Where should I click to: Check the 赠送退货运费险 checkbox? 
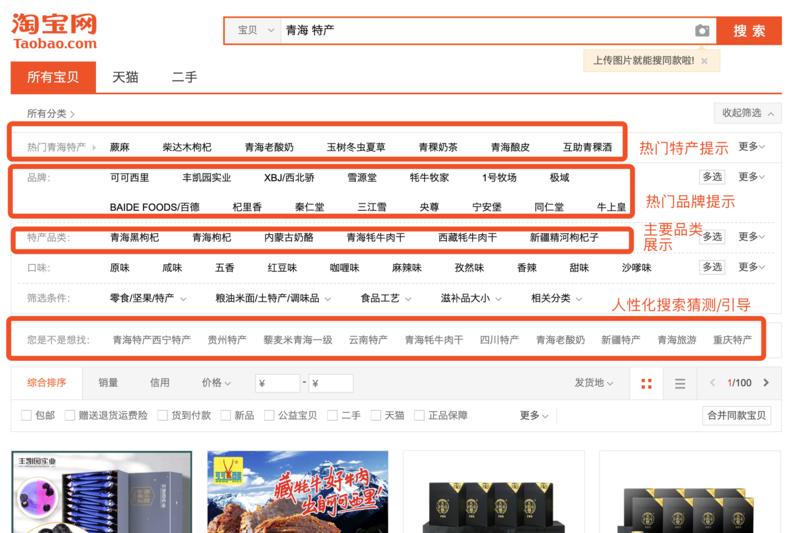click(70, 416)
